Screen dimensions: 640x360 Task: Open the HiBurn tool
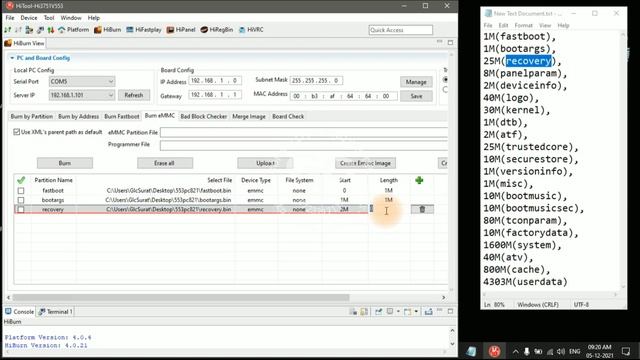click(108, 30)
